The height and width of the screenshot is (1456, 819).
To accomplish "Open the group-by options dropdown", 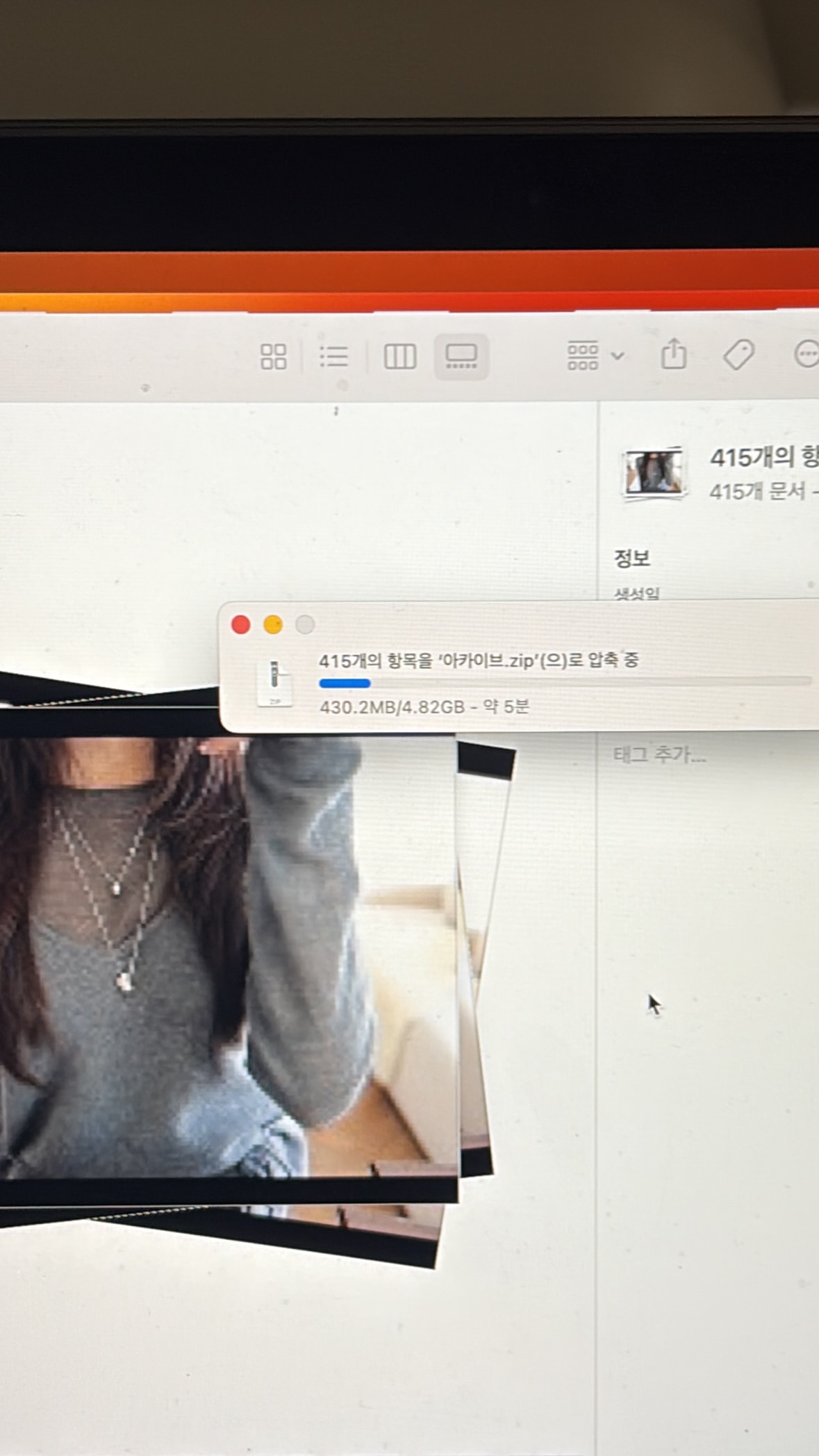I will pos(595,356).
